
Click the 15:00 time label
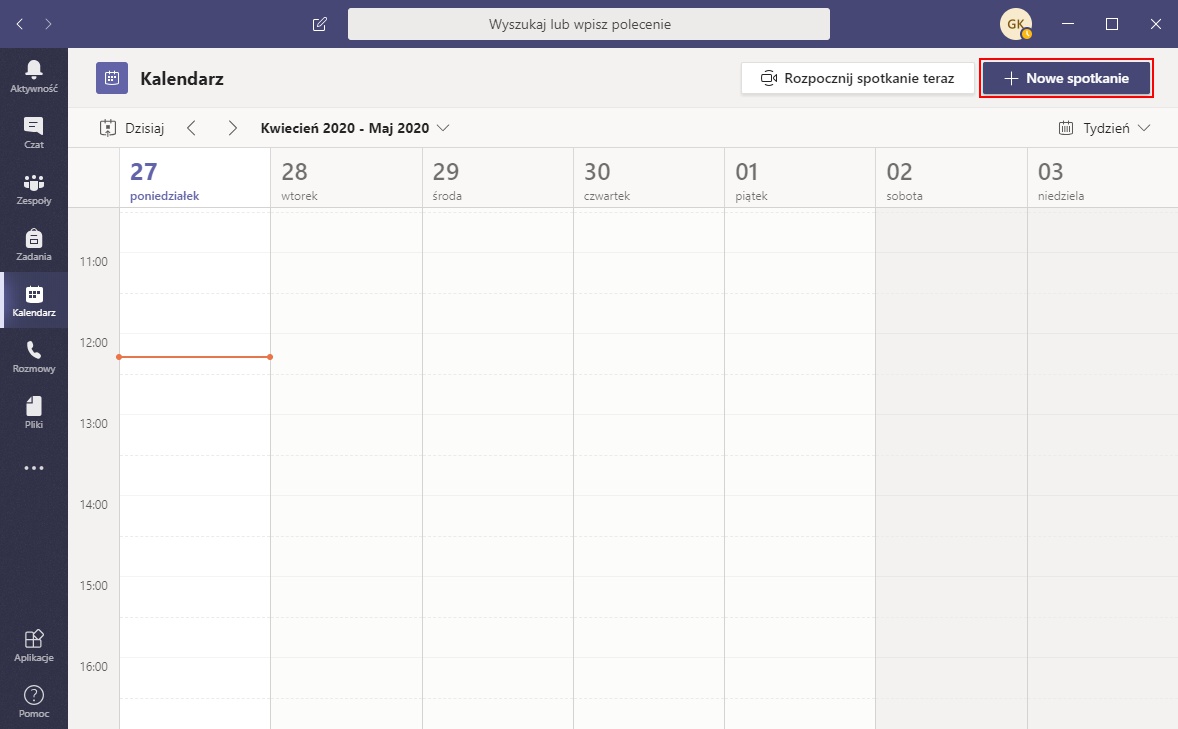tap(94, 585)
